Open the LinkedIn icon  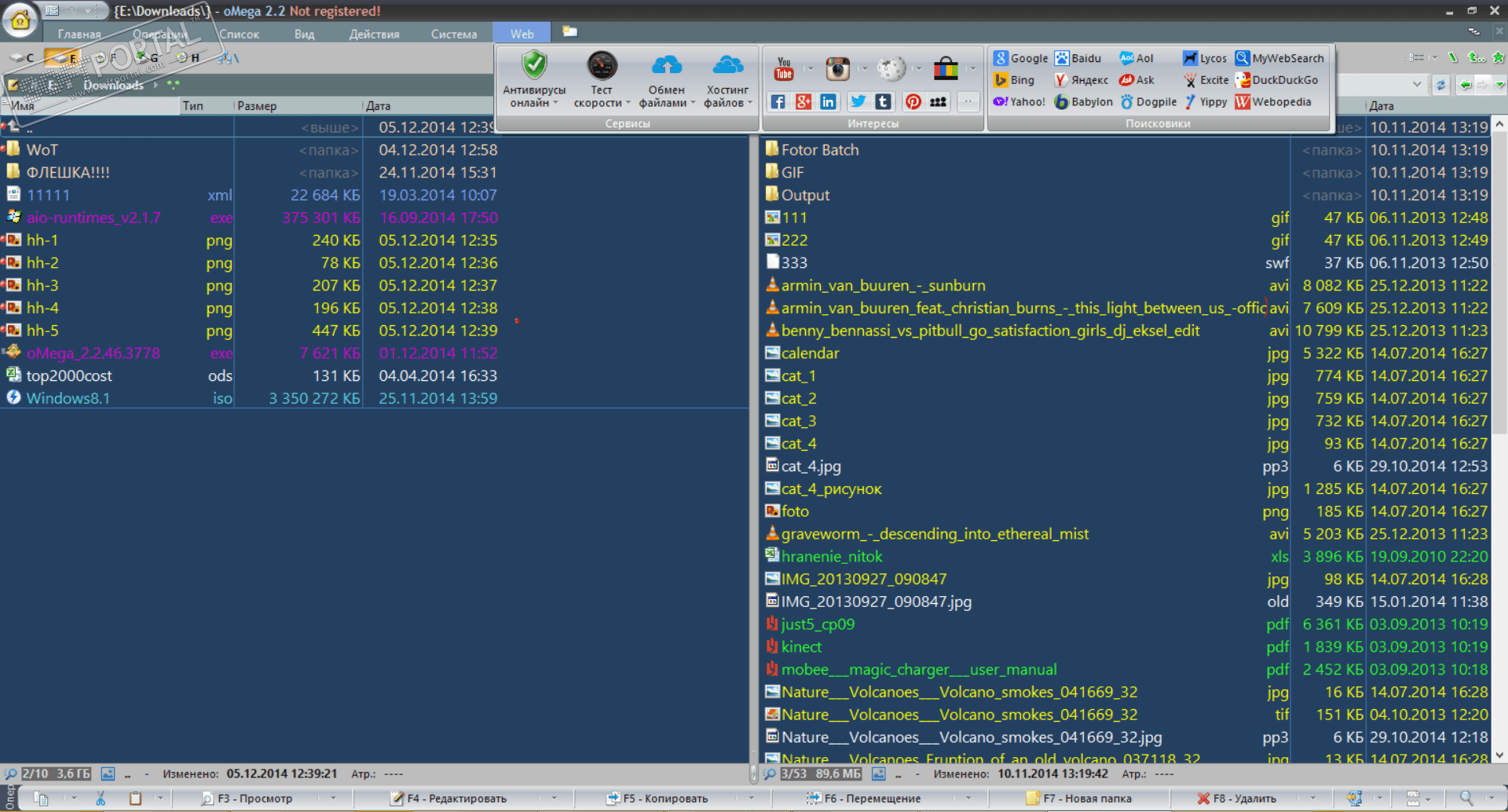click(828, 102)
